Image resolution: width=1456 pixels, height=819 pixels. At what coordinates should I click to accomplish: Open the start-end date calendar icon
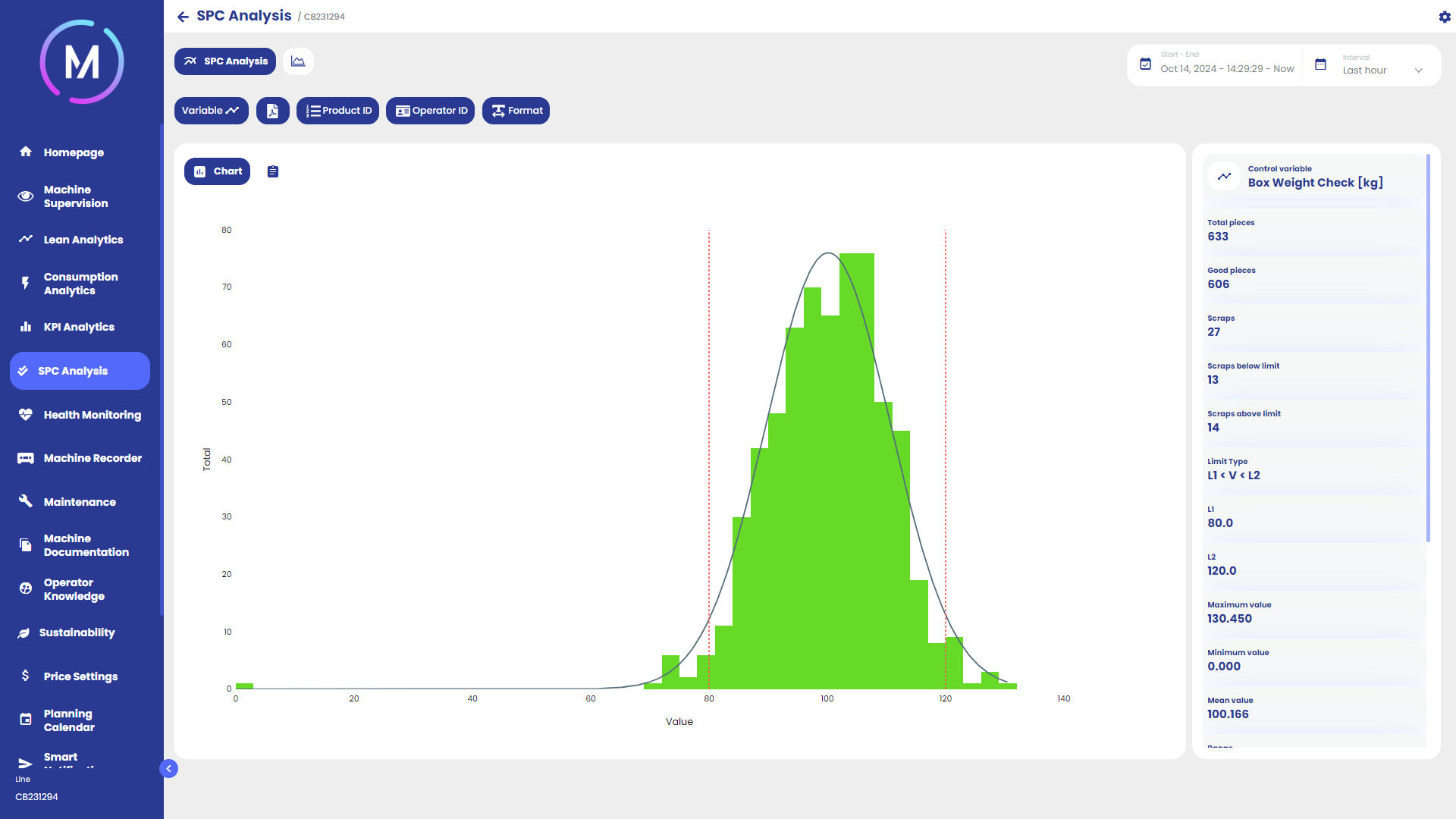pyautogui.click(x=1145, y=64)
